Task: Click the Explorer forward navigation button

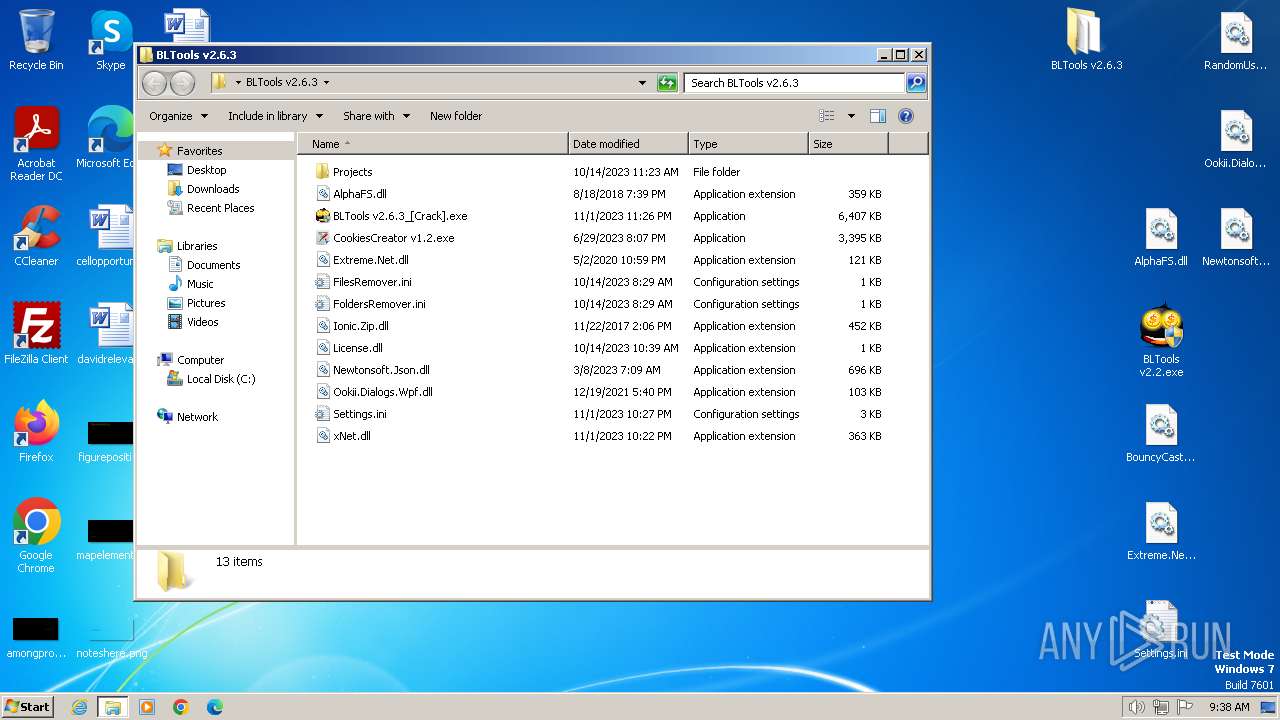Action: (x=180, y=83)
